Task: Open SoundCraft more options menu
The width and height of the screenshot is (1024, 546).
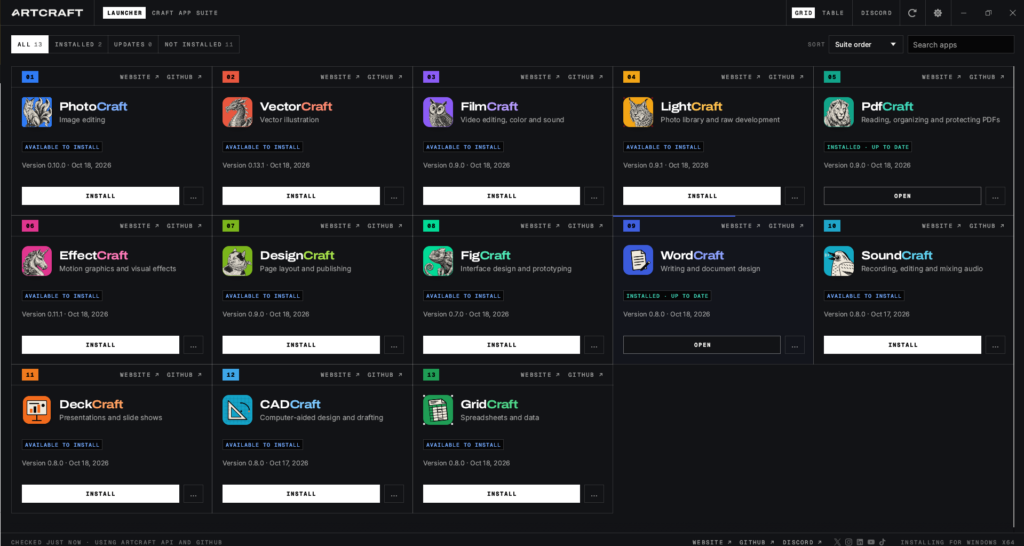Action: (x=995, y=345)
